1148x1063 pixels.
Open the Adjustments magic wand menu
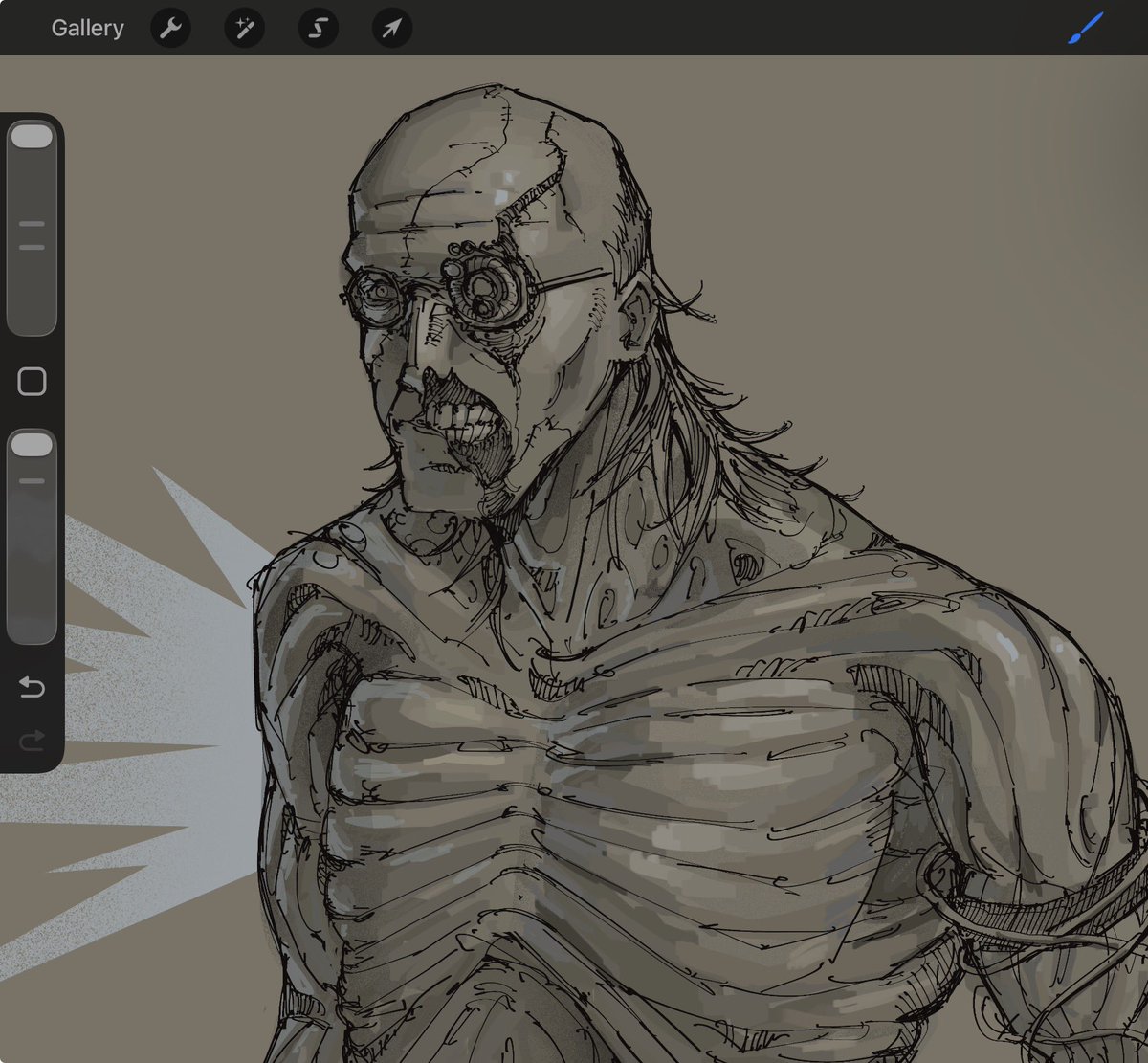click(x=244, y=28)
